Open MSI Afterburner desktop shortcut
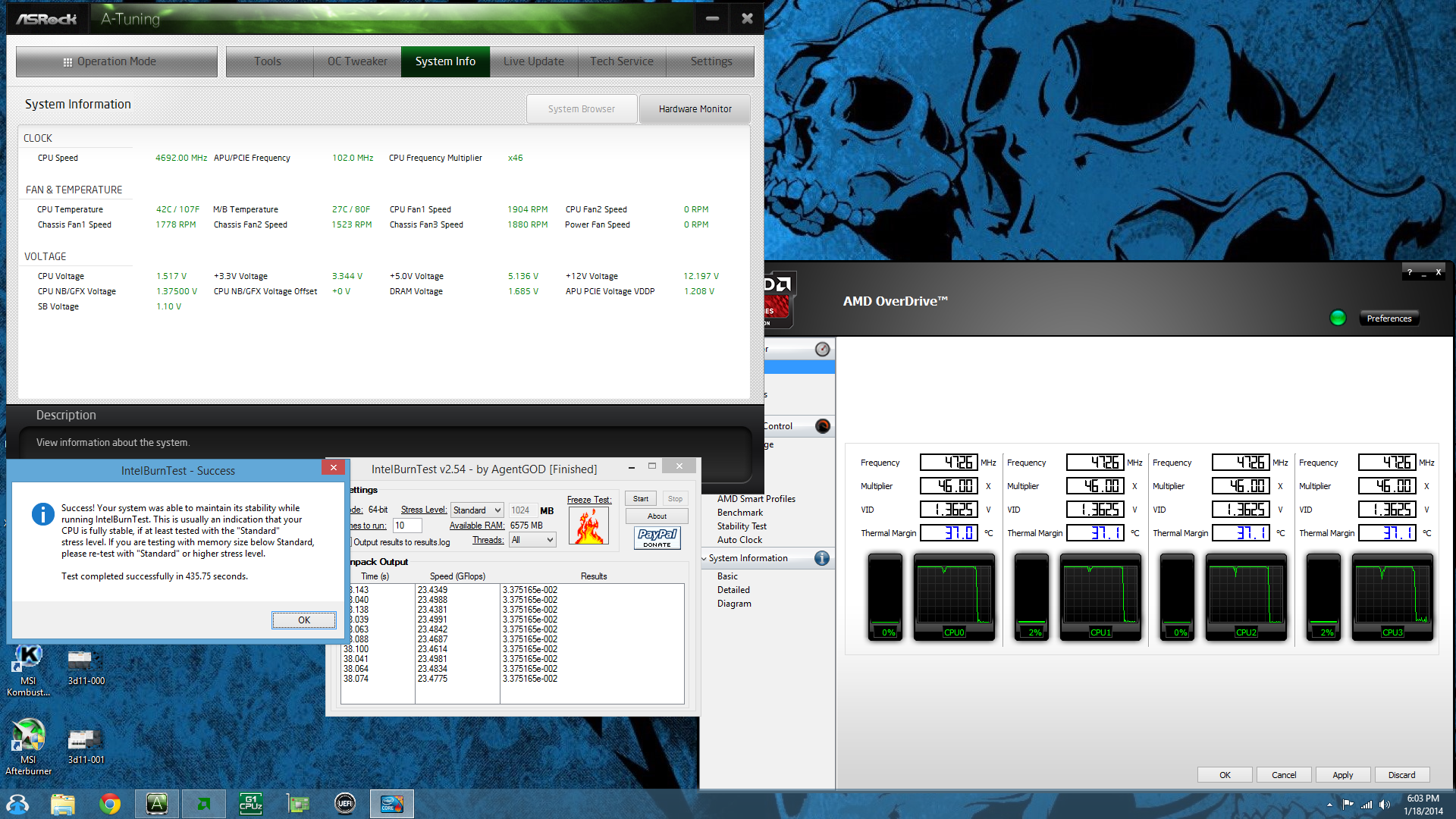Viewport: 1456px width, 819px height. click(x=28, y=748)
